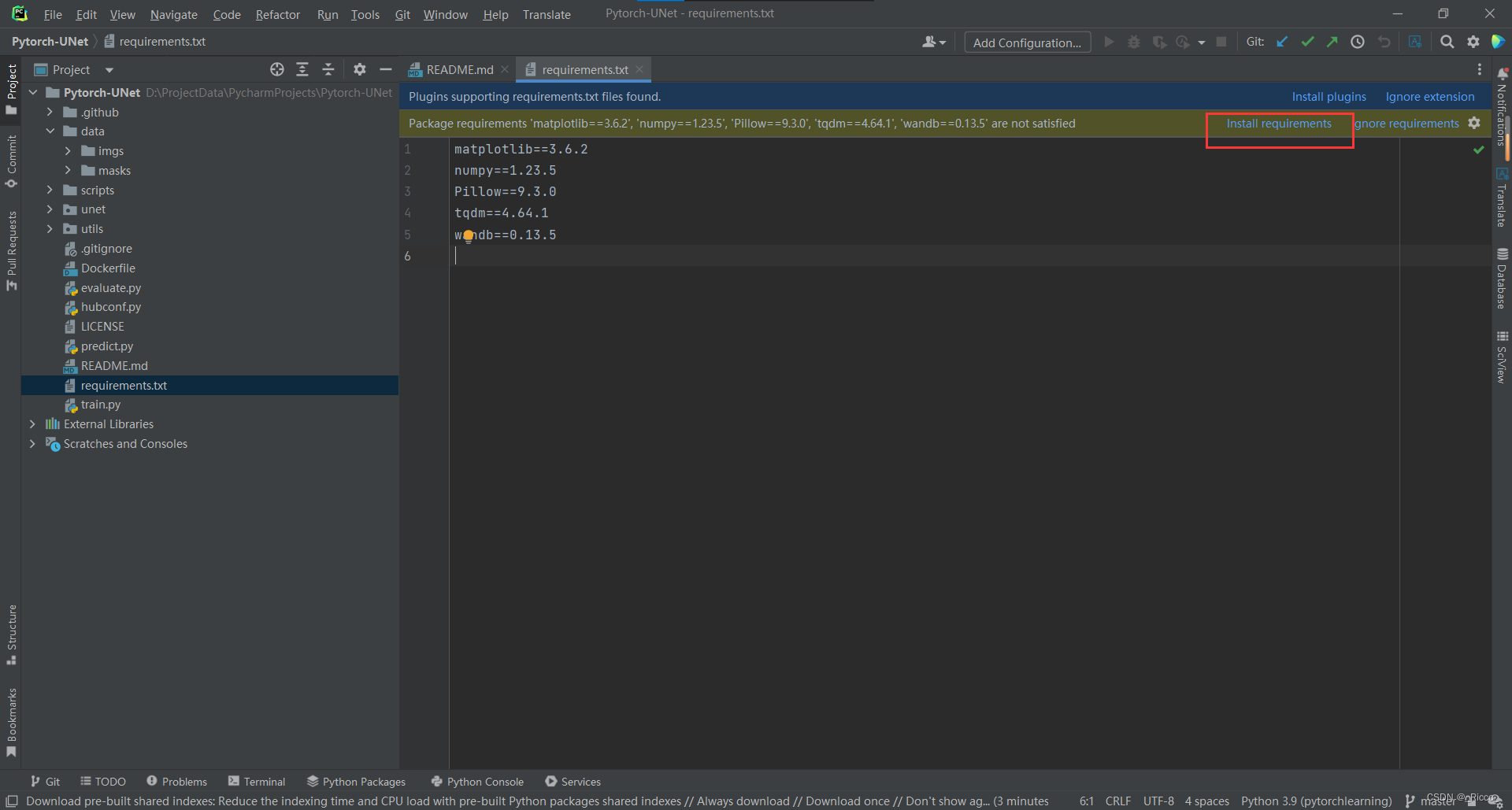Image resolution: width=1512 pixels, height=810 pixels.
Task: Toggle the Project sidebar stripe button
Action: (11, 89)
